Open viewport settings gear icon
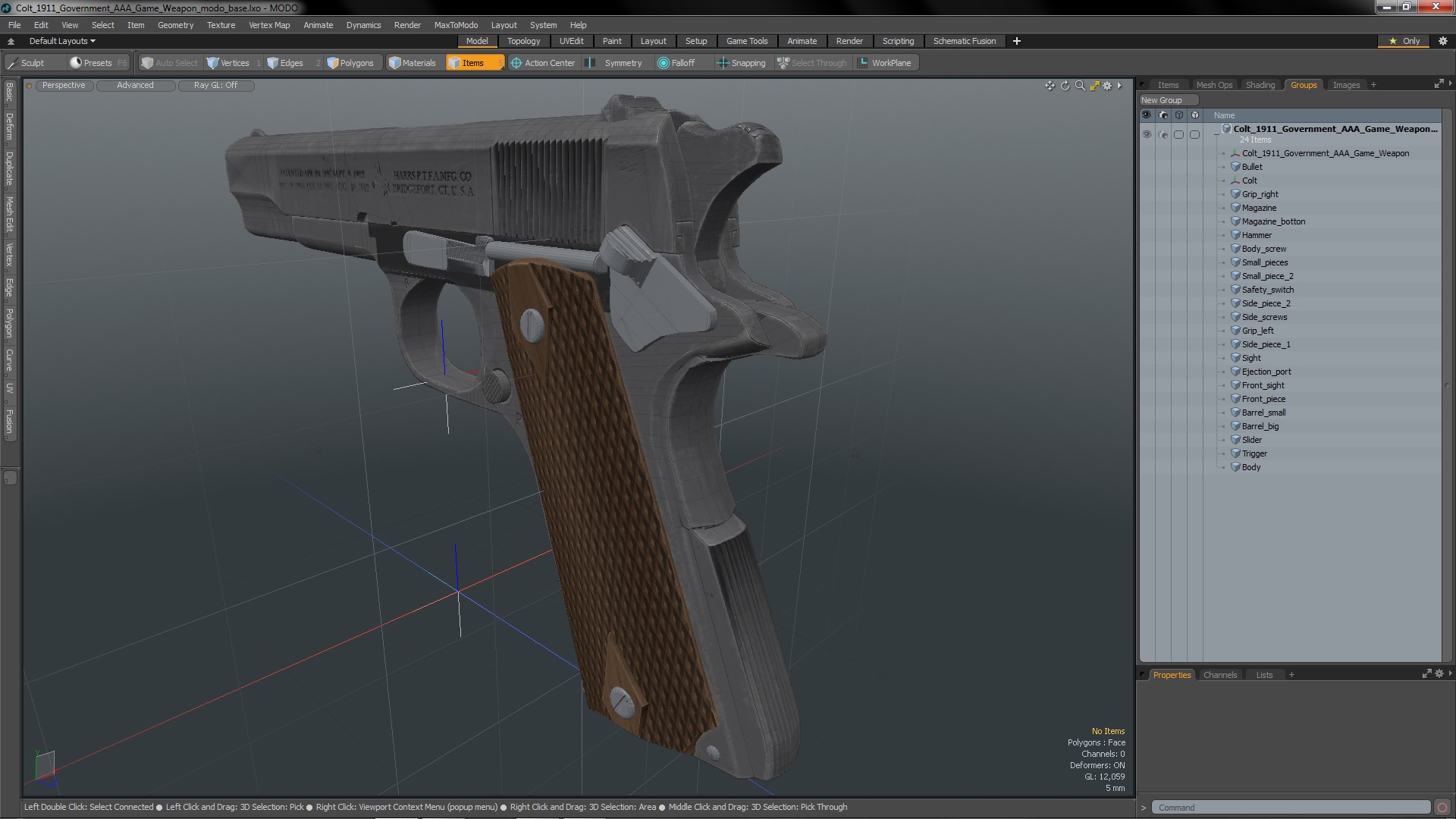The height and width of the screenshot is (819, 1456). 1107,86
